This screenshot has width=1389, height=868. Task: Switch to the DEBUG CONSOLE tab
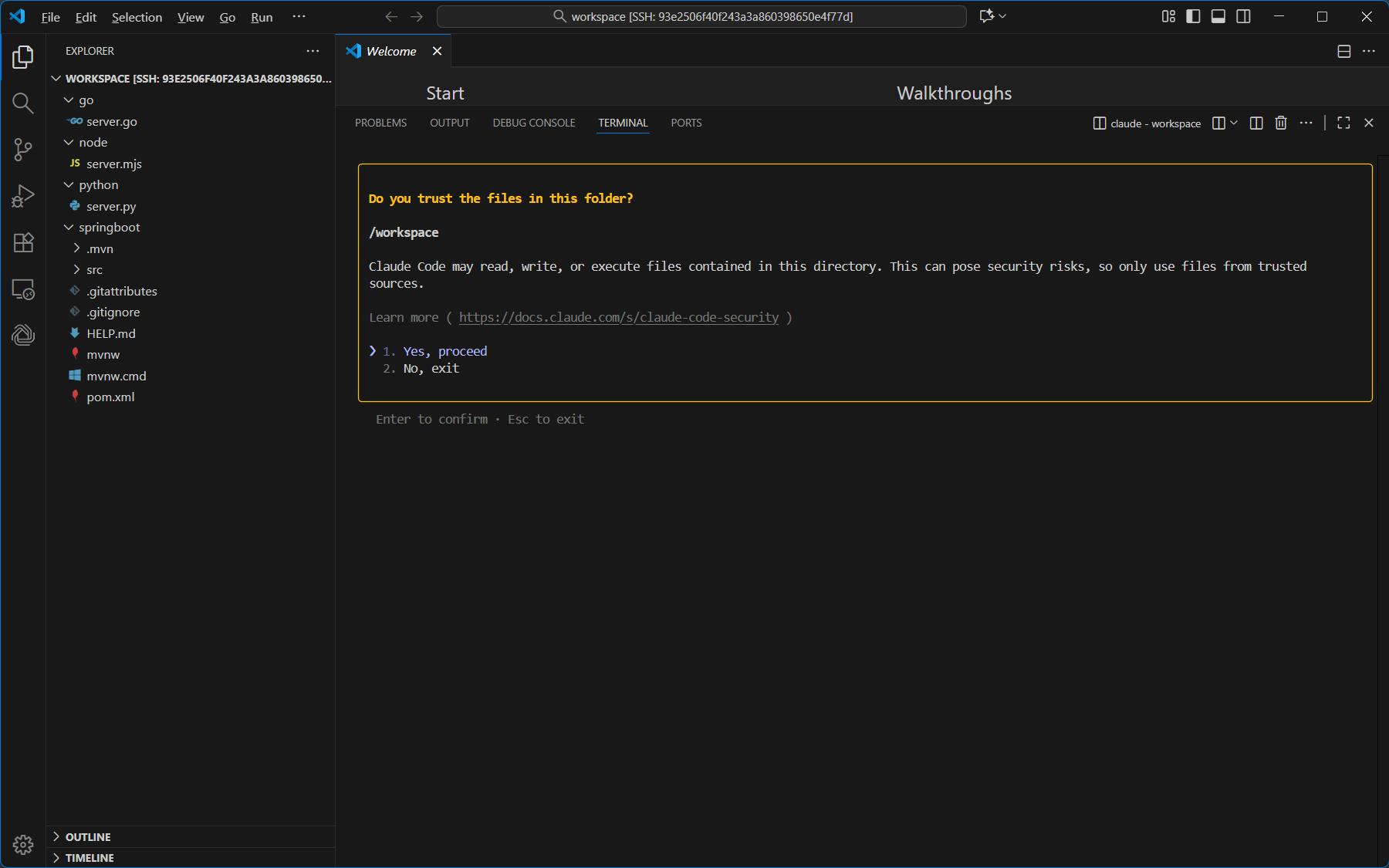(534, 123)
